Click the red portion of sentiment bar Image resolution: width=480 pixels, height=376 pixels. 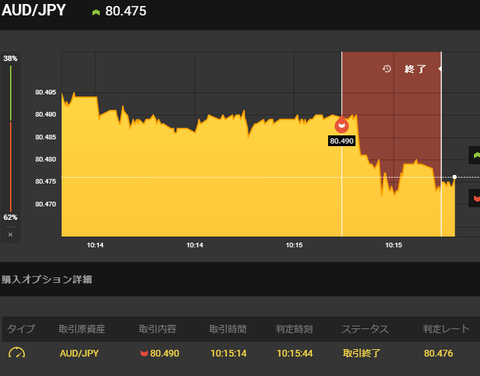coord(10,167)
